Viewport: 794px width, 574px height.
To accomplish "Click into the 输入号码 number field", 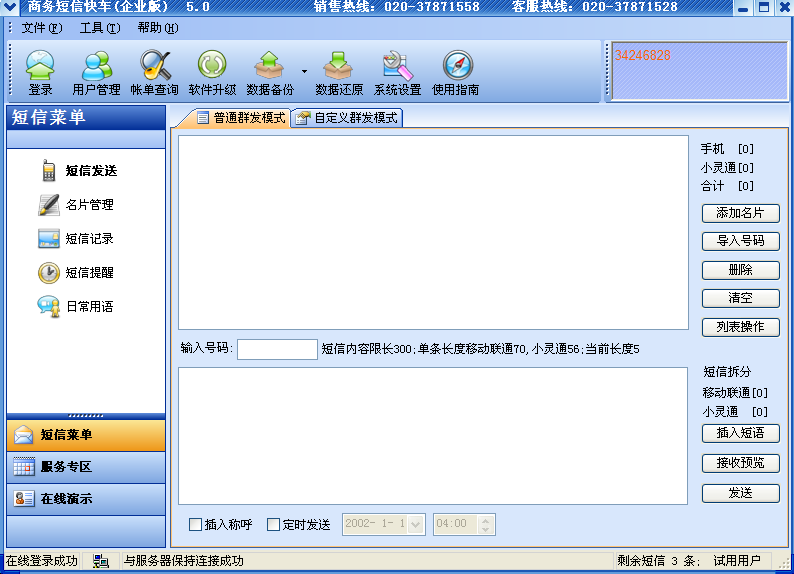I will (277, 349).
